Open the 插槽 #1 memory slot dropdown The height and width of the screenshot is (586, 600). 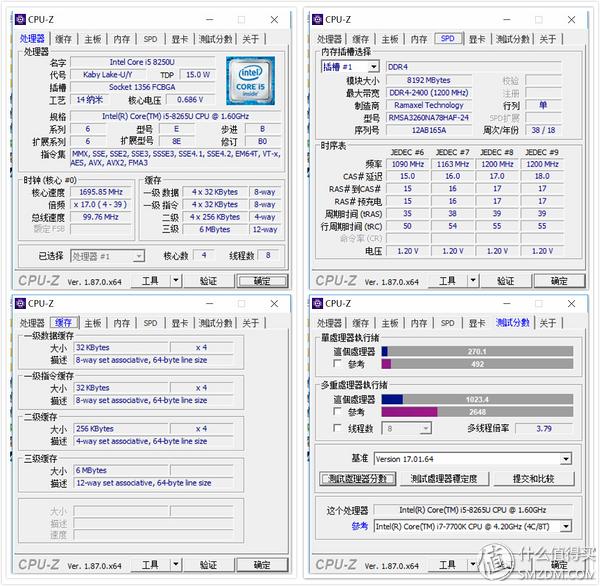click(x=373, y=67)
